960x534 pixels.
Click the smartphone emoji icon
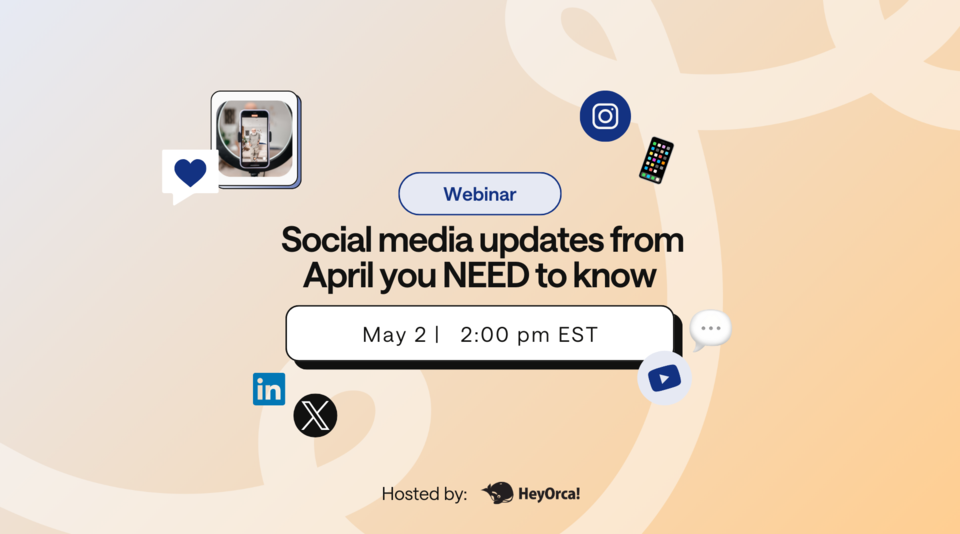tap(656, 160)
